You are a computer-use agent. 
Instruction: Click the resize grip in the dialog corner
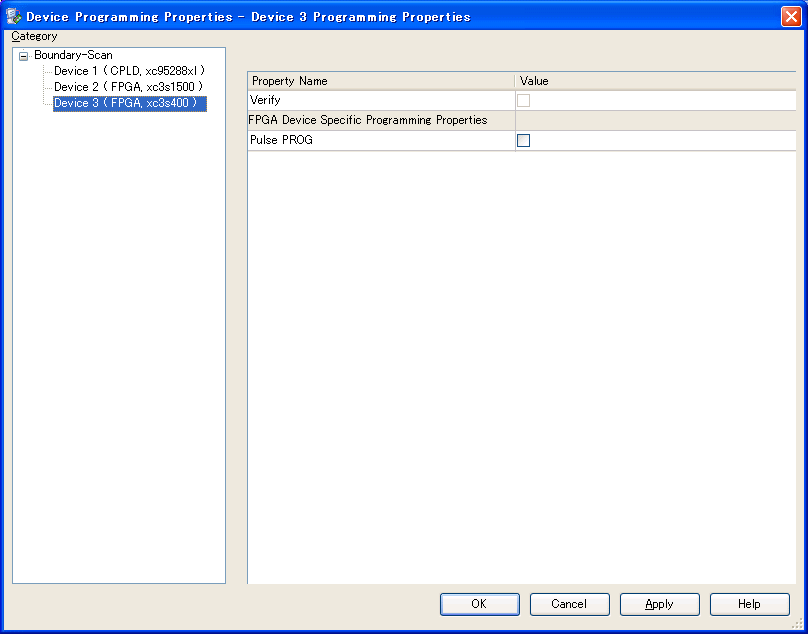(797, 623)
